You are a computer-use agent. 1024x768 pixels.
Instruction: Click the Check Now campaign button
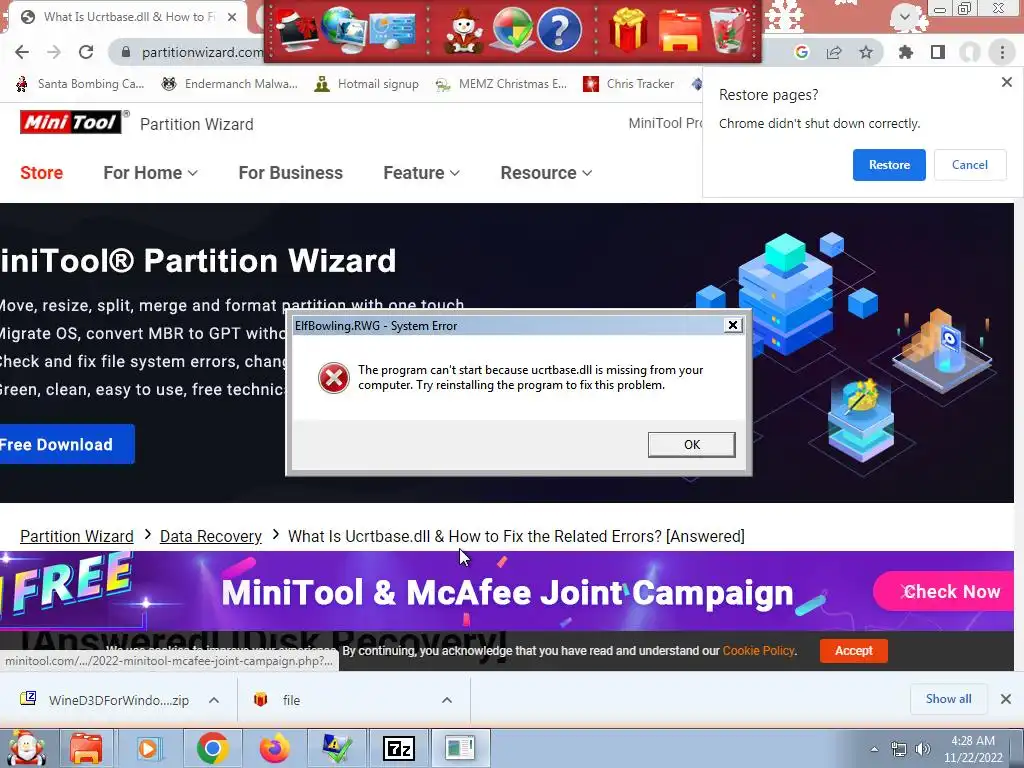click(x=943, y=592)
